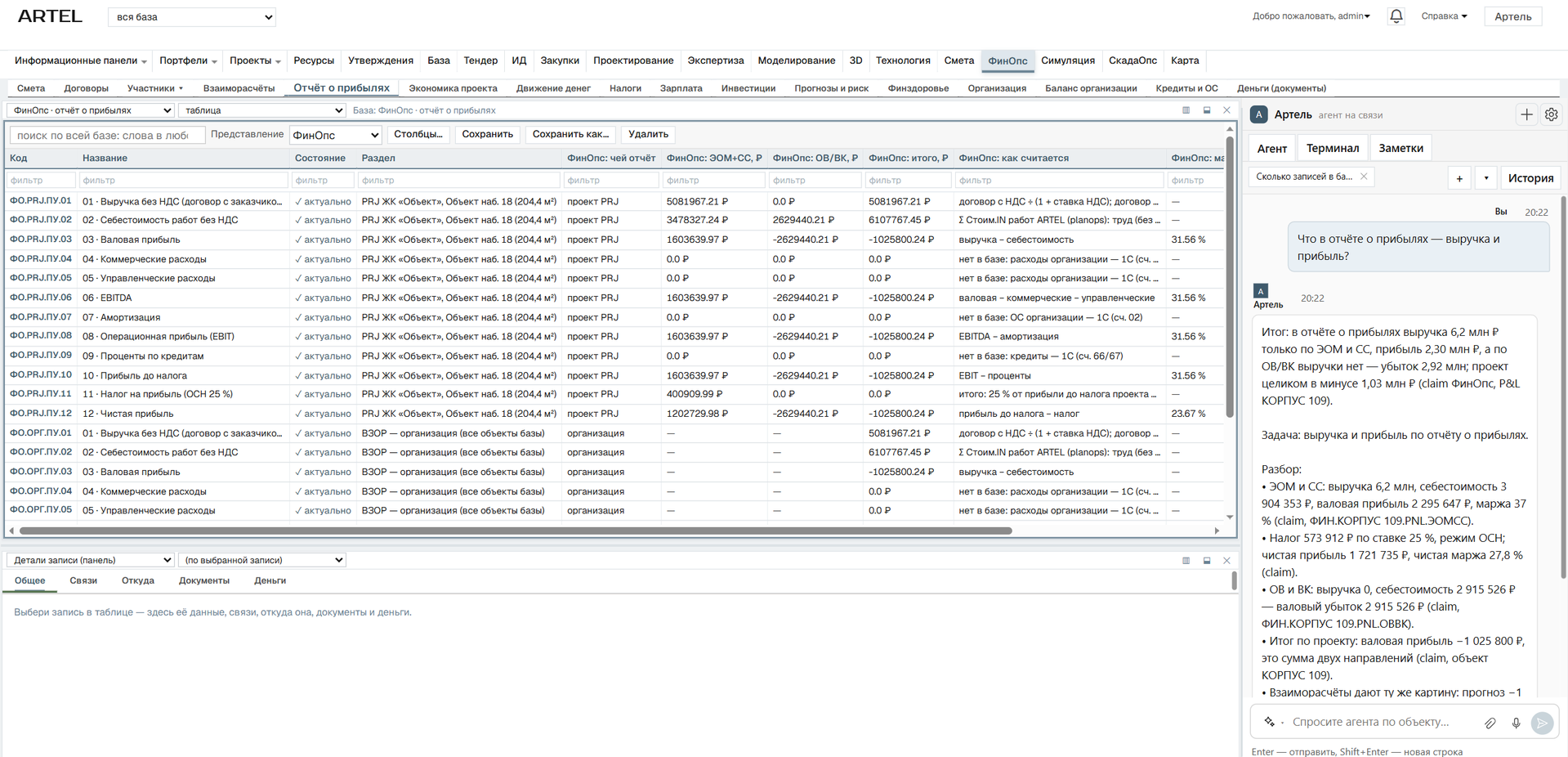Click the Название column filter field
Screen dimensions: 1568x757
(183, 180)
